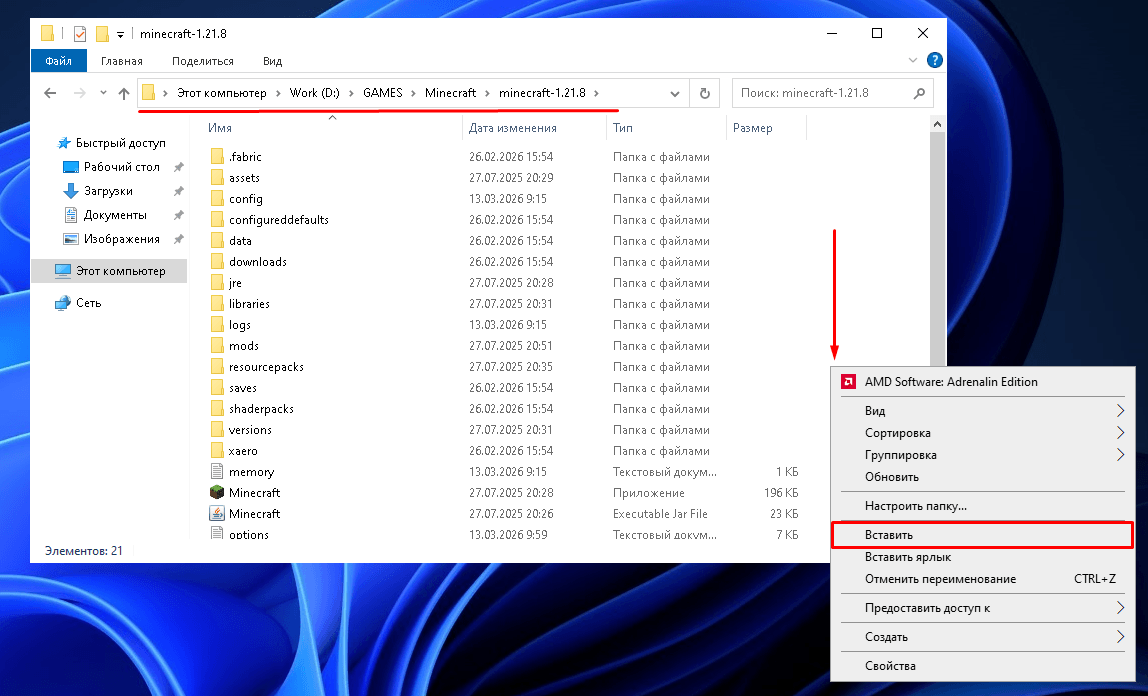Viewport: 1148px width, 696px height.
Task: Expand the Создать submenu
Action: (x=1120, y=637)
